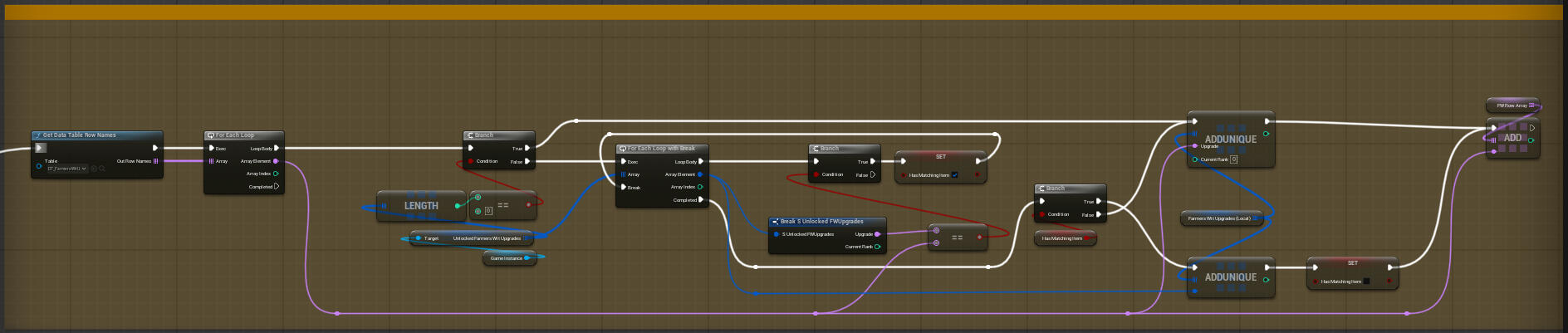
Task: Check Has Matching Item checkbox in lower SET node
Action: tap(1366, 282)
